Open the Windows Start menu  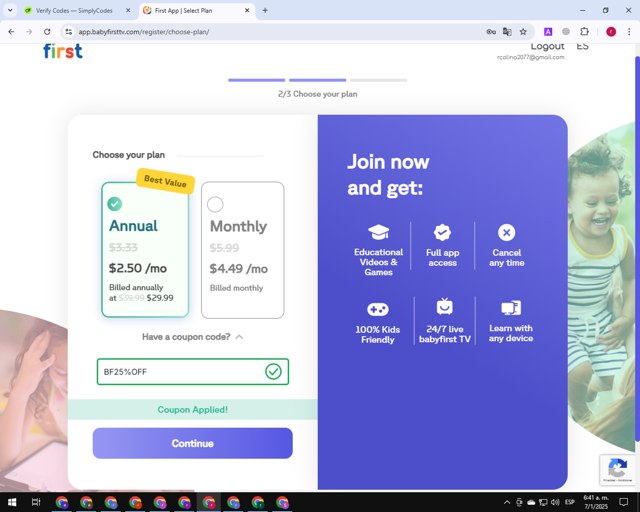click(x=12, y=502)
